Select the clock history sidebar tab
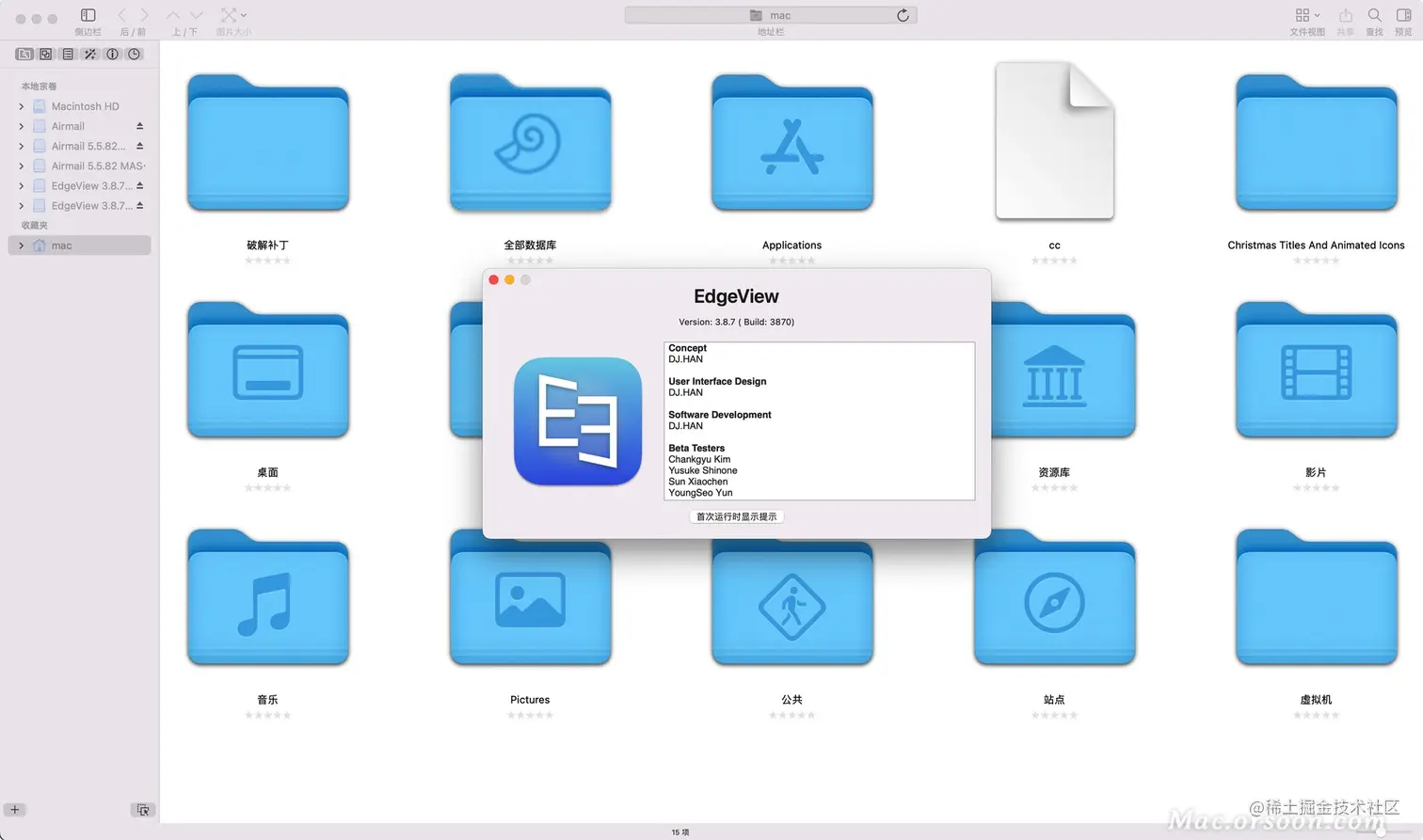This screenshot has height=840, width=1423. pyautogui.click(x=135, y=55)
